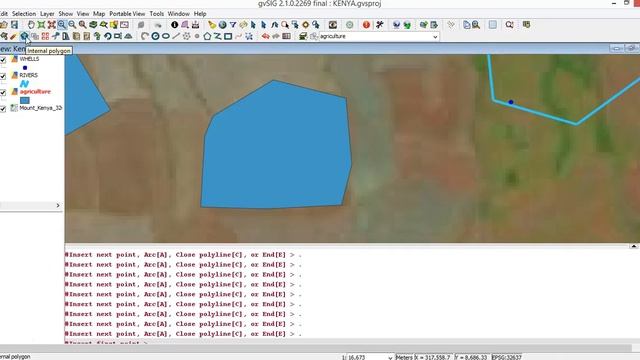Screen dimensions: 640x360
Task: Open the Window menu
Action: click(178, 13)
